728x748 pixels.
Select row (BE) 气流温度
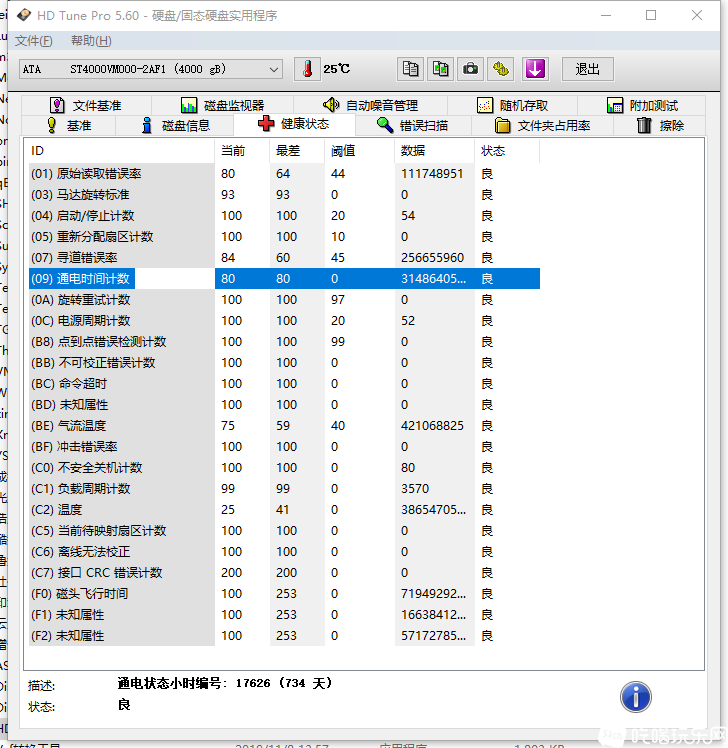coord(284,426)
